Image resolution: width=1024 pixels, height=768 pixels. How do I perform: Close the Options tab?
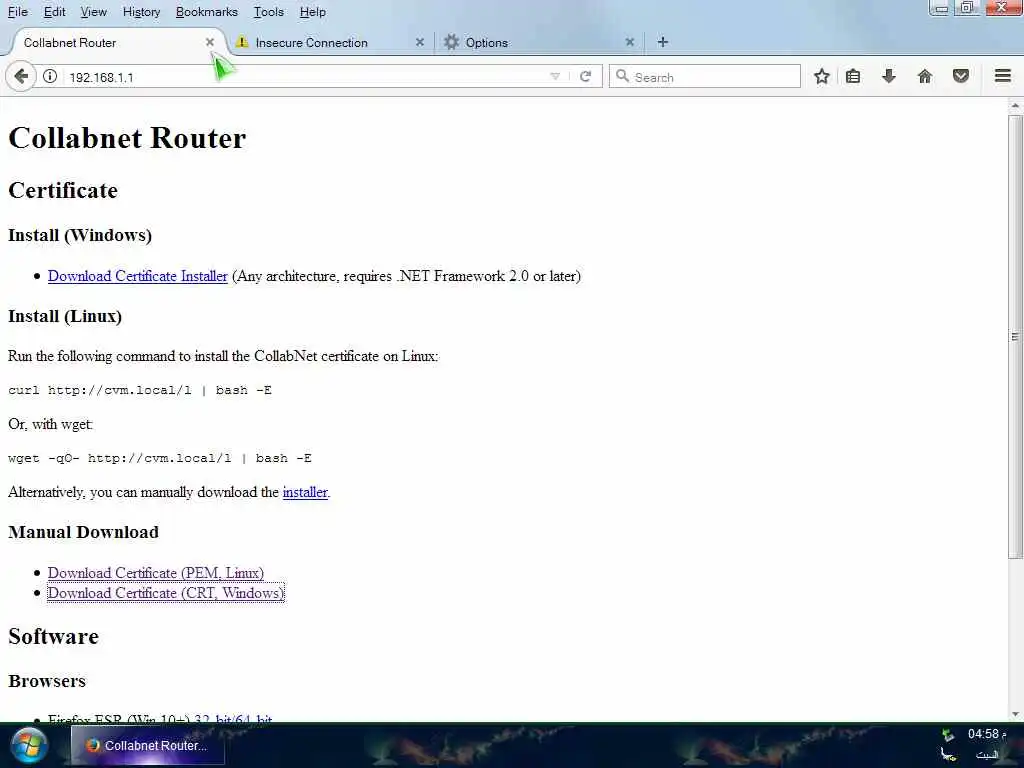(630, 42)
